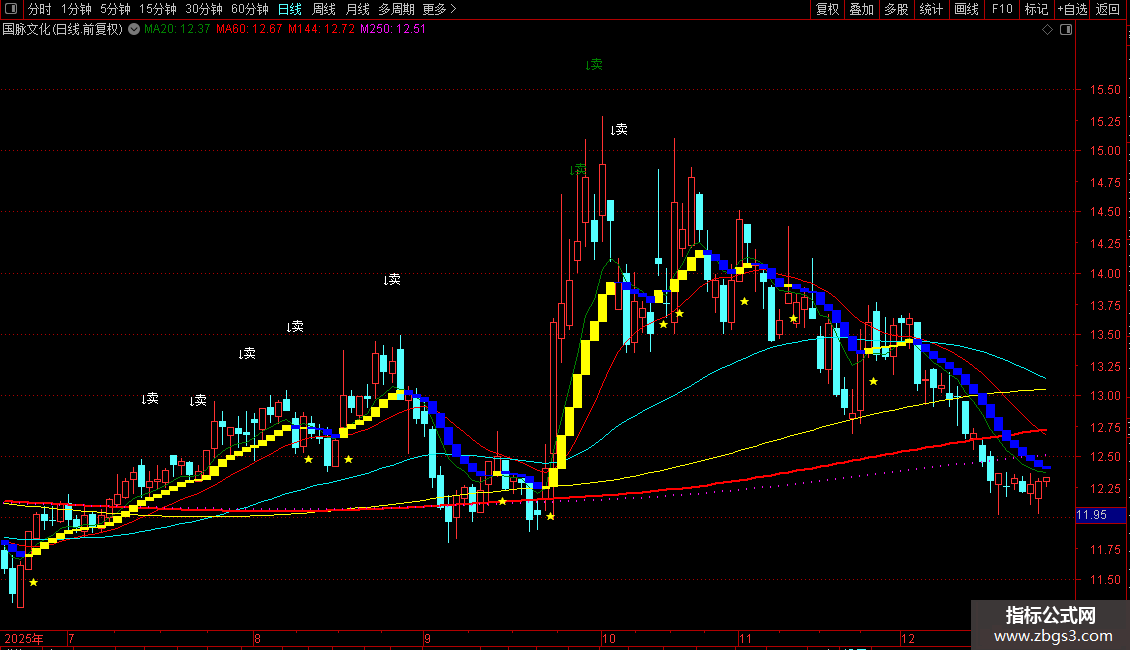Select the 30分钟 period
Viewport: 1130px width, 650px height.
point(204,9)
